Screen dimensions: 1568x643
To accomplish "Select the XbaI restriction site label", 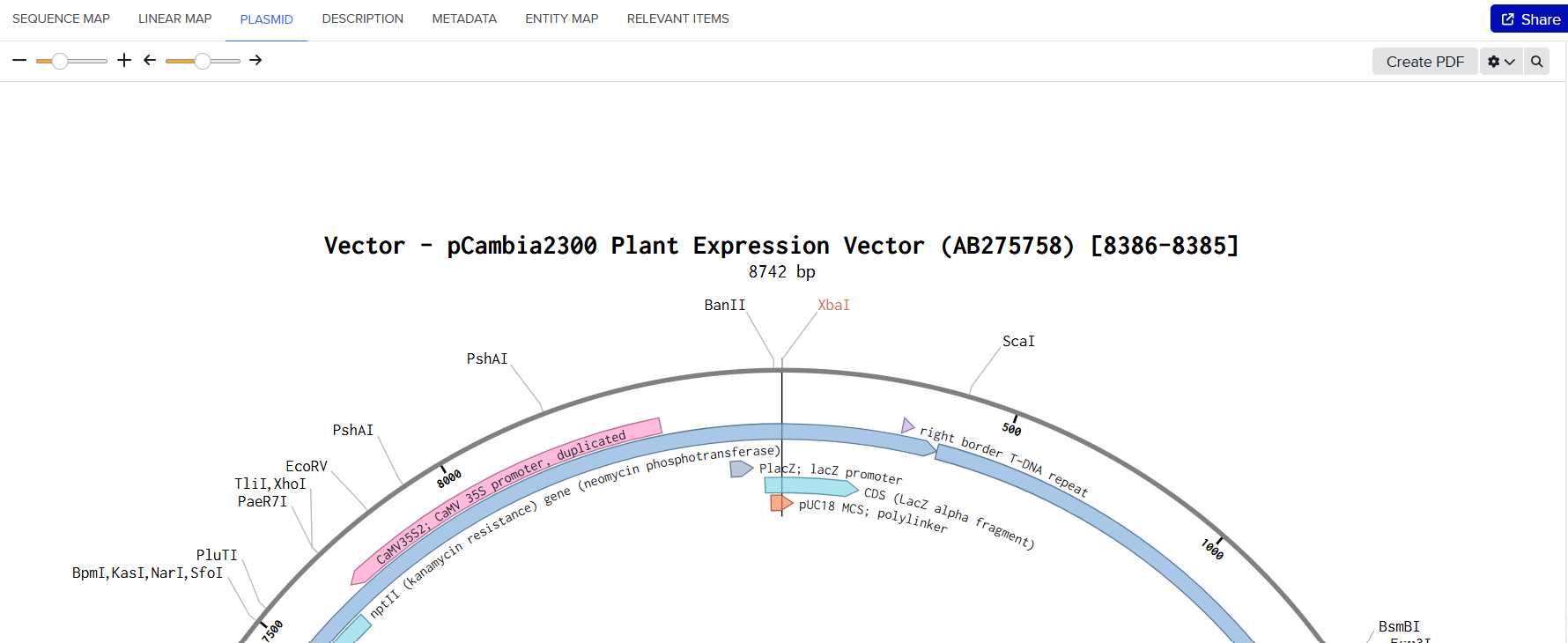I will click(x=833, y=305).
